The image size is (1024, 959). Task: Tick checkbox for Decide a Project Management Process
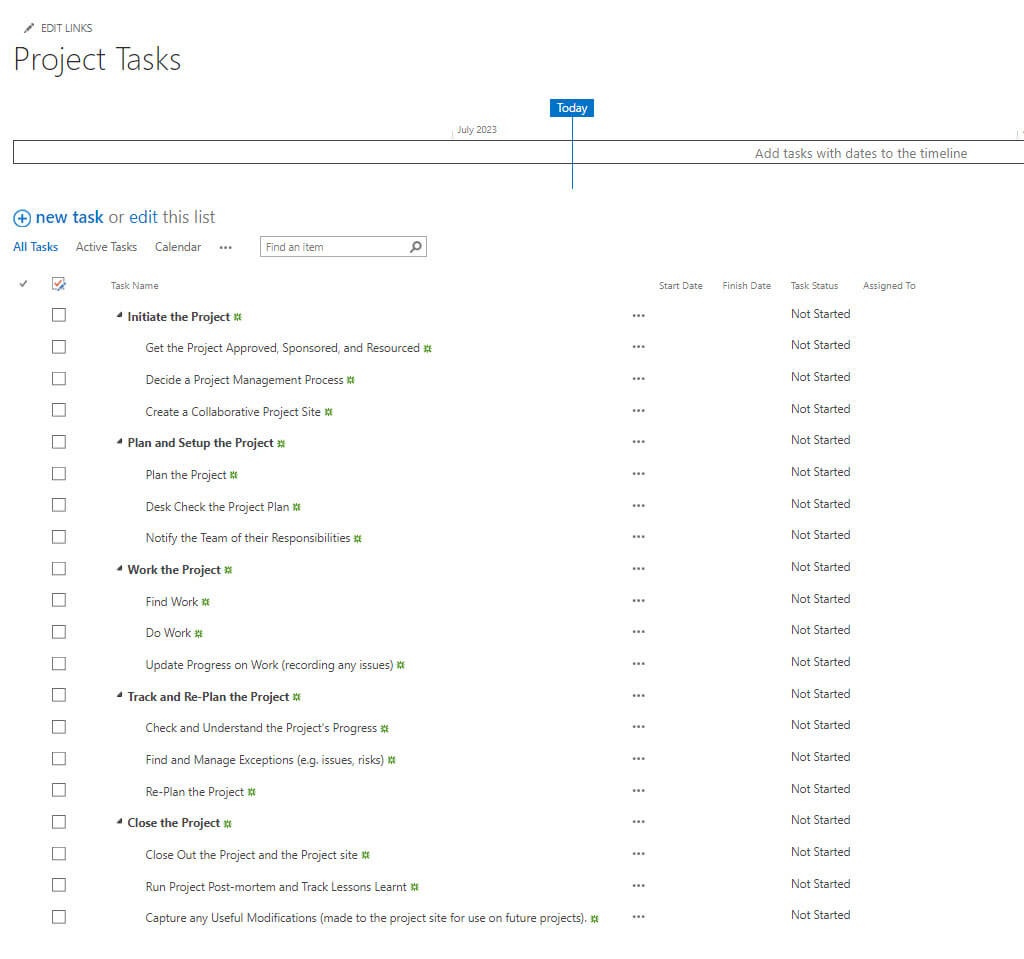coord(59,379)
